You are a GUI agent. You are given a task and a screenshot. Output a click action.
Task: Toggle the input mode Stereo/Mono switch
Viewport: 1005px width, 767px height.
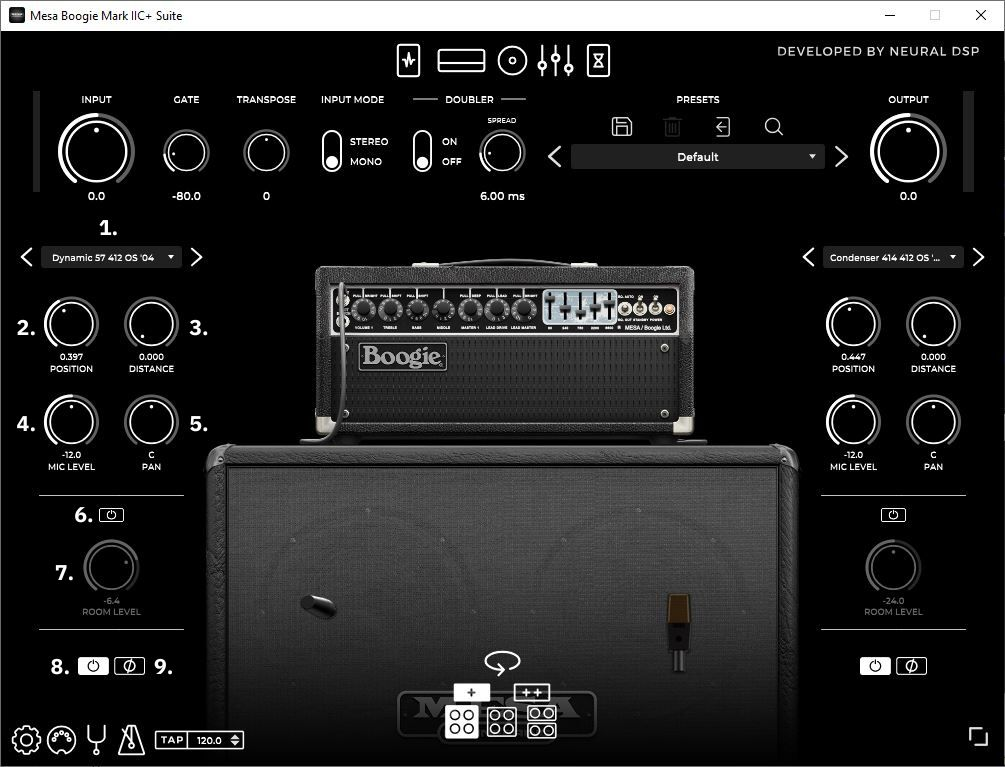[x=332, y=151]
